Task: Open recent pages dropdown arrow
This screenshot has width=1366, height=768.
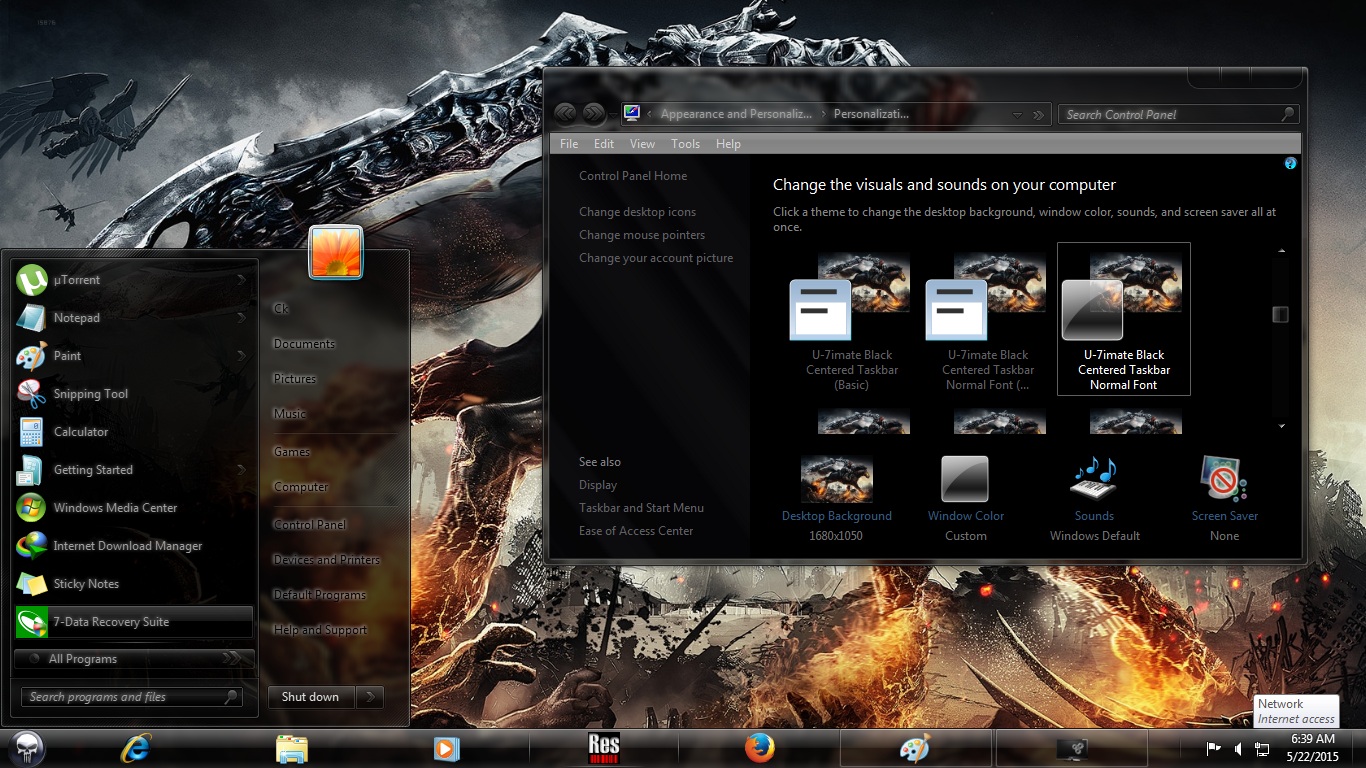Action: click(613, 114)
